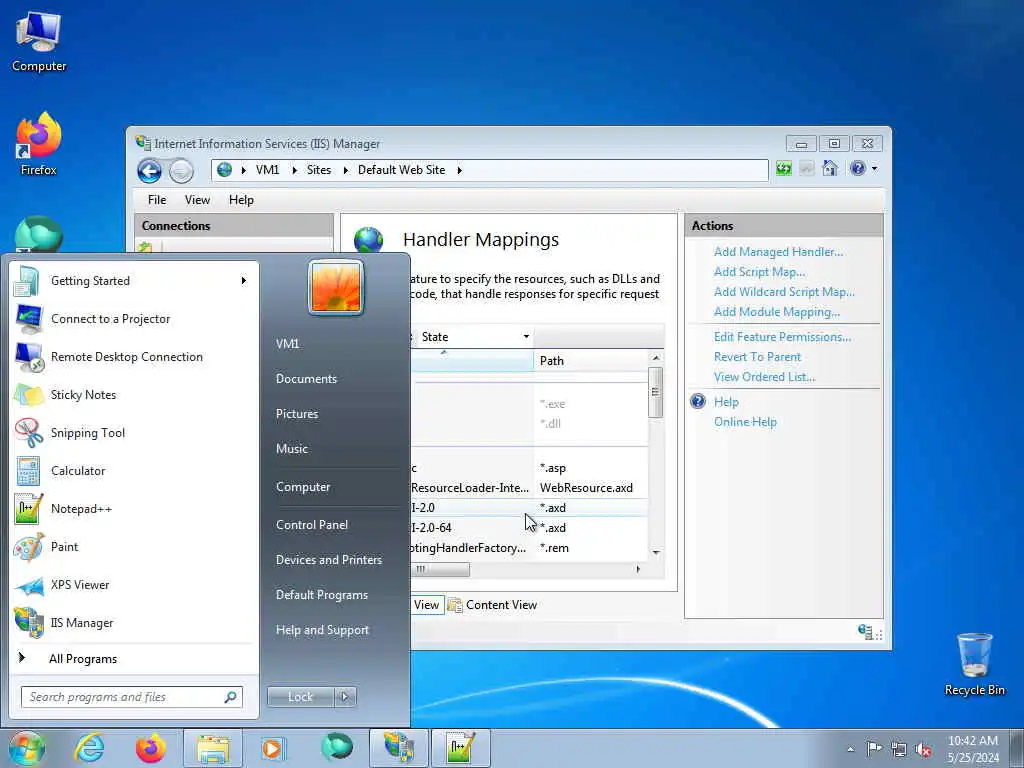Click the horizontal scrollbar thumb in handler list
Screen dimensions: 1024x768
(441, 569)
